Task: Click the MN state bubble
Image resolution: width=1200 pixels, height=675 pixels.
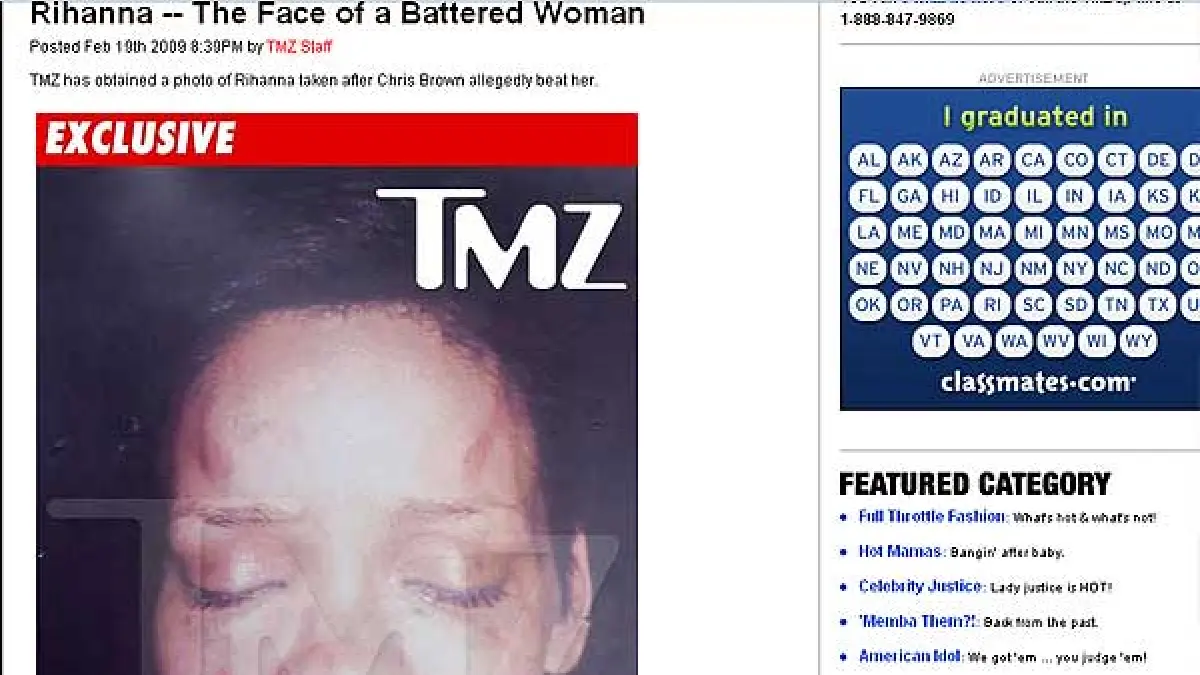Action: [x=1075, y=233]
